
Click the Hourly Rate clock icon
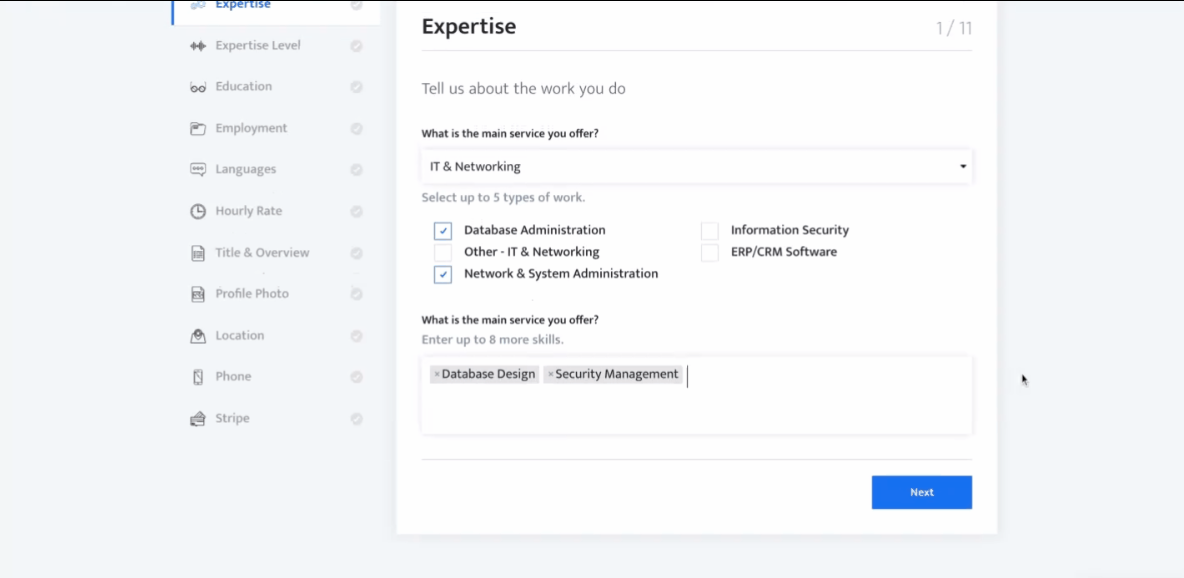198,212
